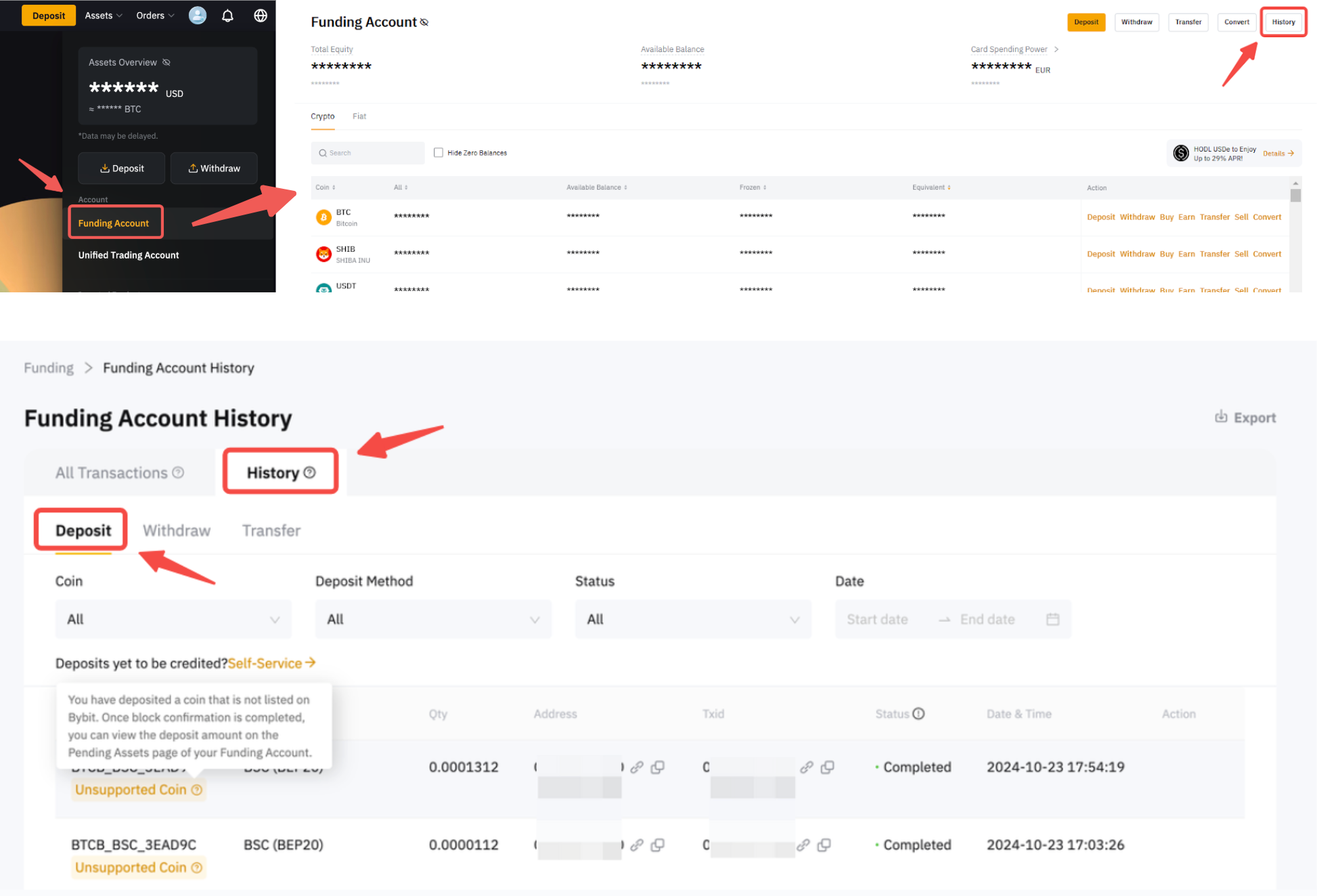Toggle Funding Account balance visibility eye

[x=424, y=22]
